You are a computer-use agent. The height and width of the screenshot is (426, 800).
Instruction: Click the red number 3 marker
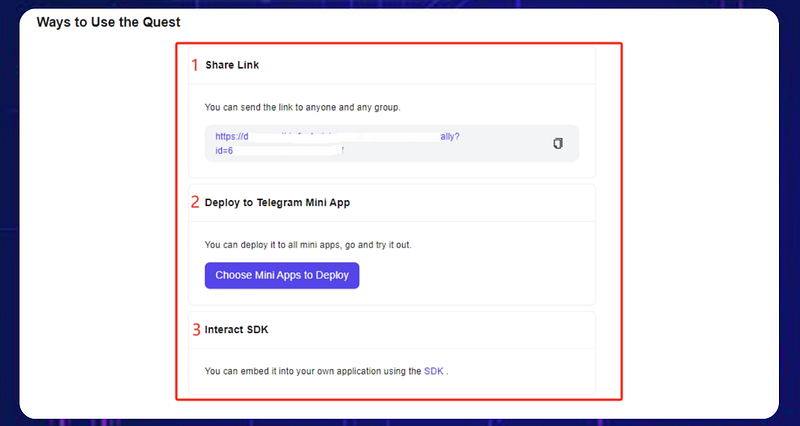196,330
